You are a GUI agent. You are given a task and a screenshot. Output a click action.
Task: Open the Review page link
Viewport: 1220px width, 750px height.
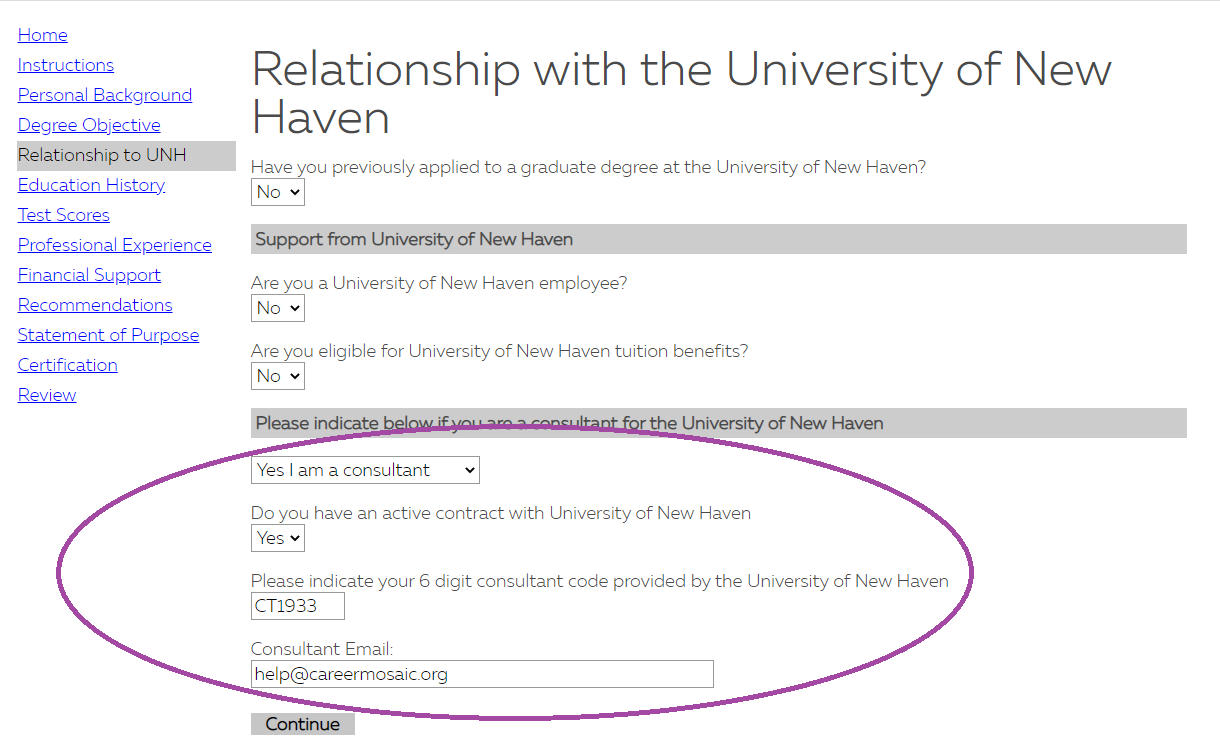[x=47, y=395]
